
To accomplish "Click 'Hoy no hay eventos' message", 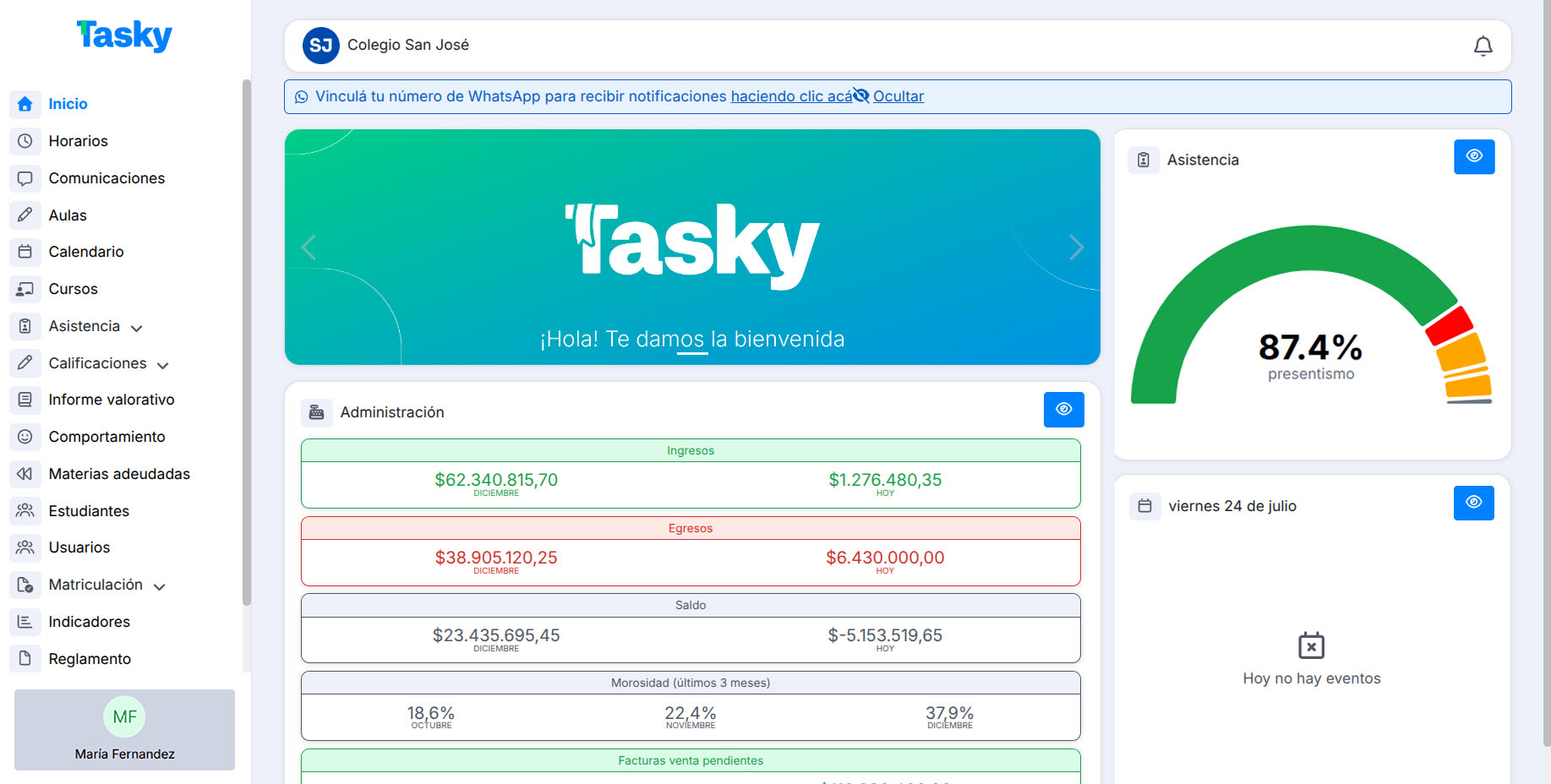I will point(1312,678).
